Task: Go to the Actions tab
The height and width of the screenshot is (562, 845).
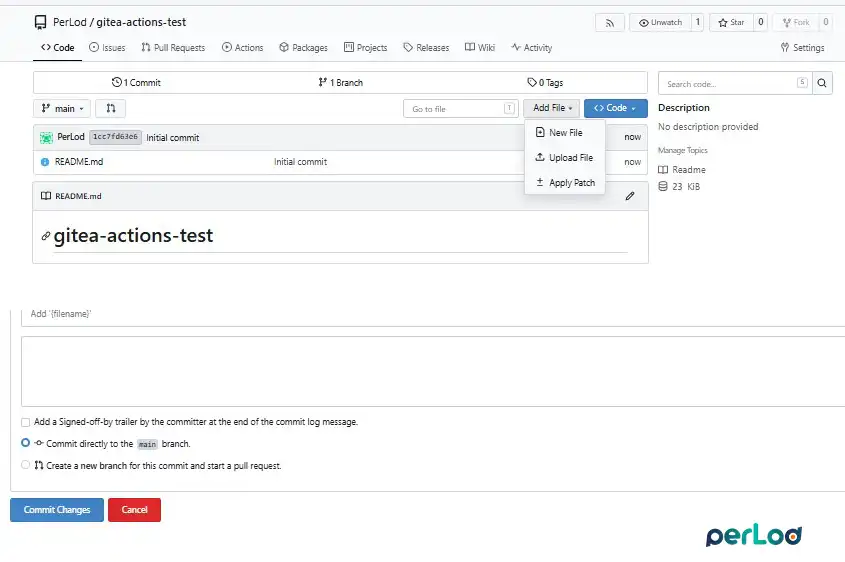Action: 243,47
